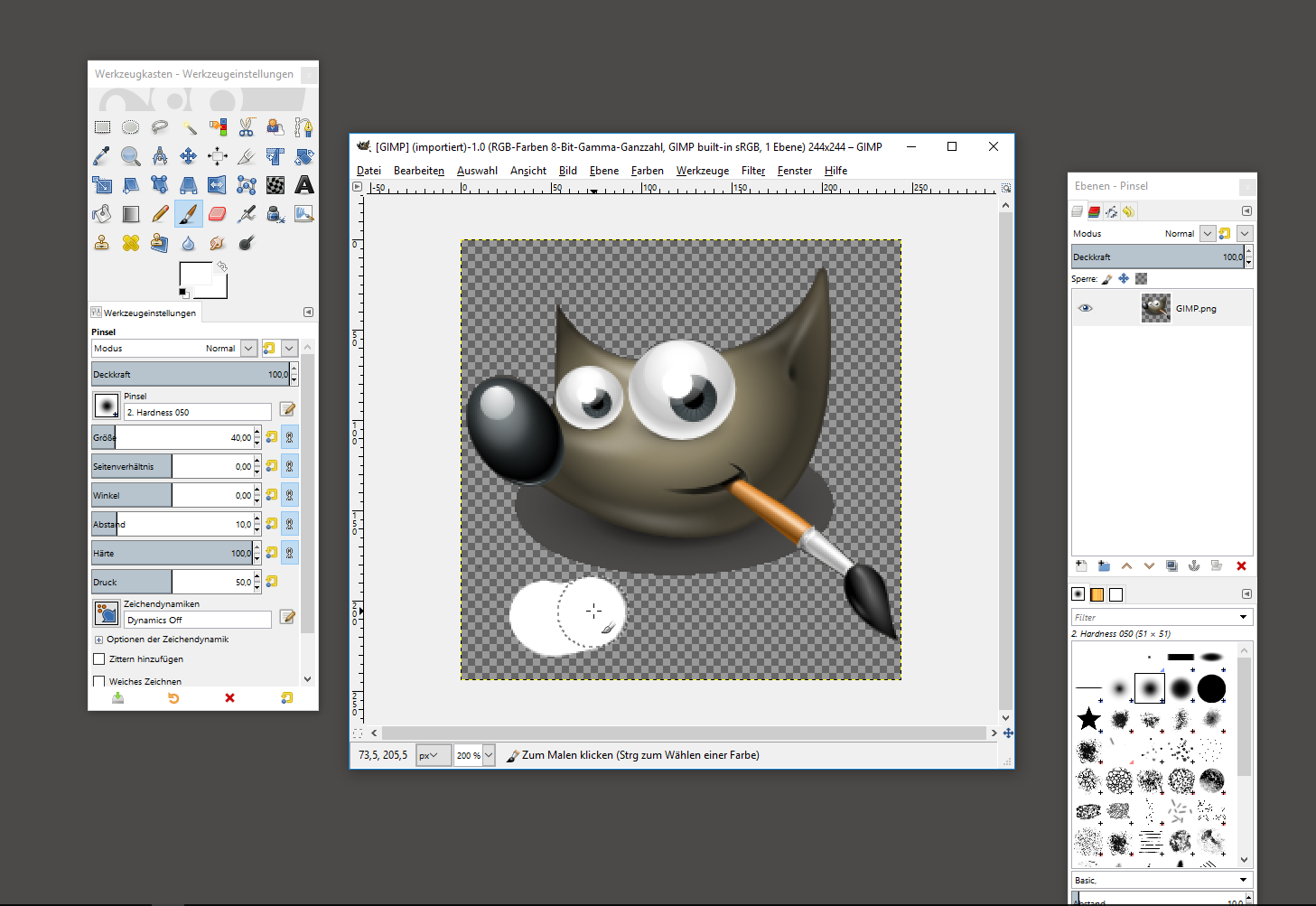The image size is (1316, 906).
Task: Select the Fuzzy Select magic wand tool
Action: click(x=189, y=127)
